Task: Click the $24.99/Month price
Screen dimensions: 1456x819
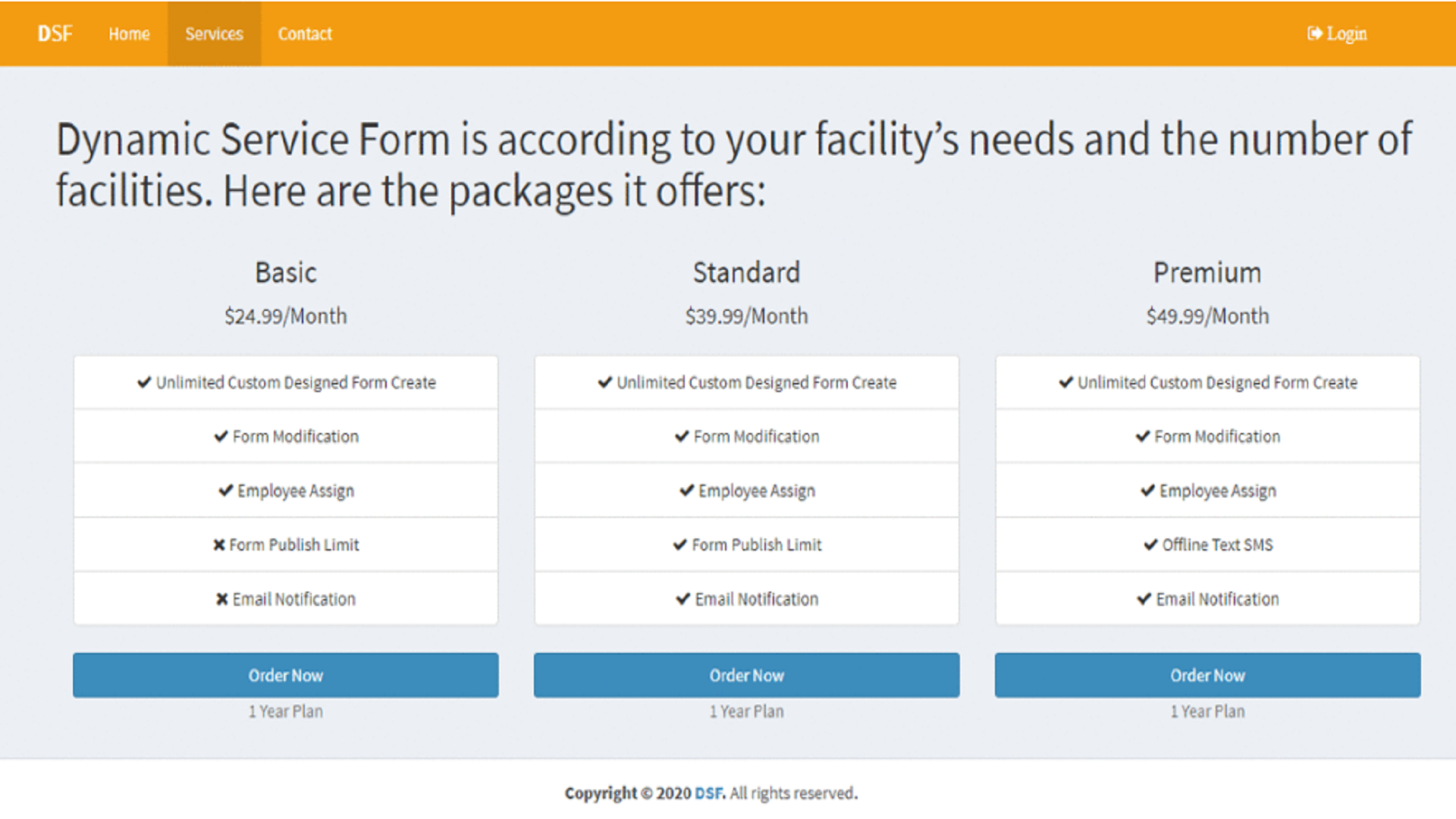Action: tap(286, 316)
